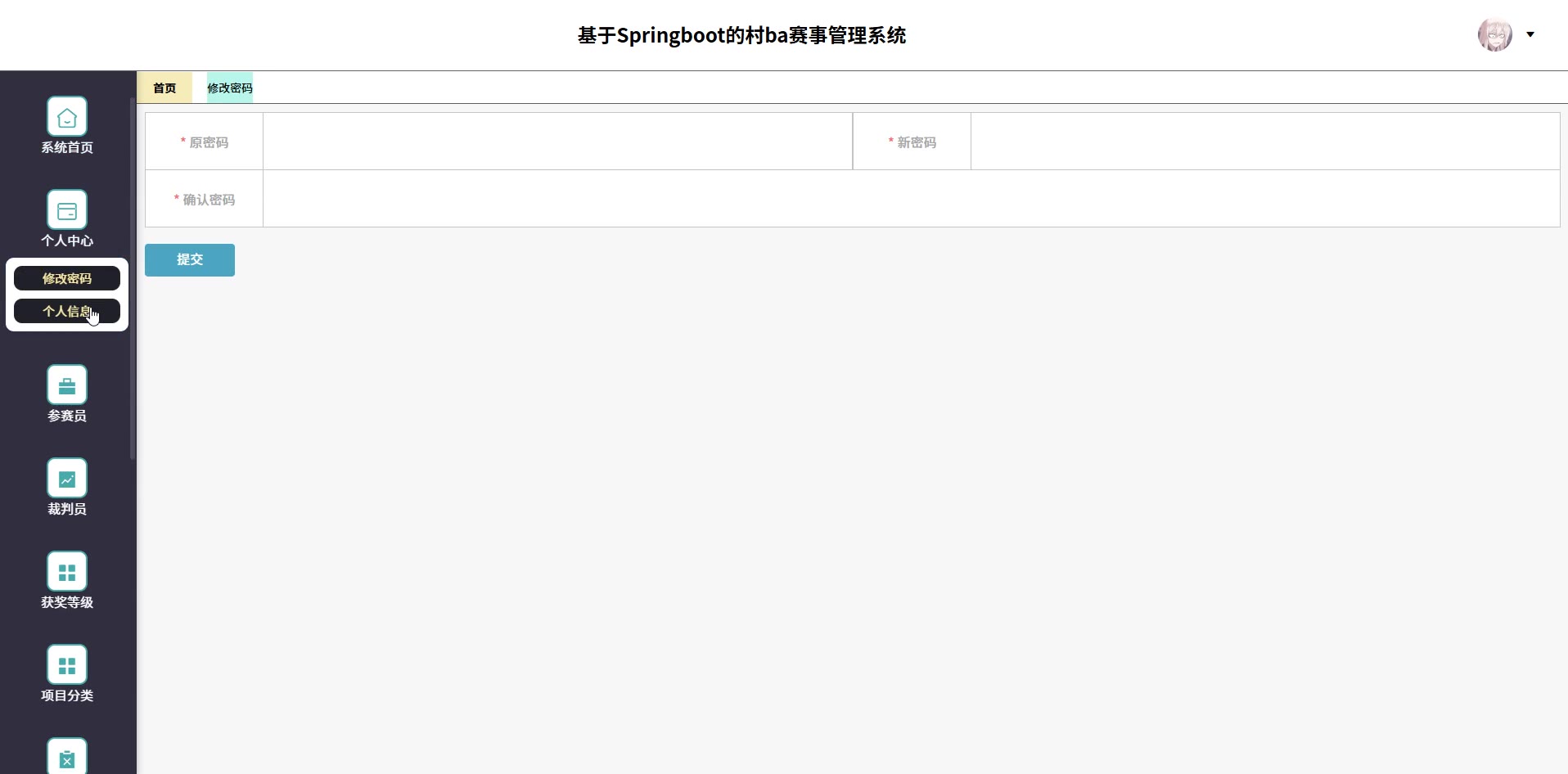Open the 获奖等级 grid icon
The width and height of the screenshot is (1568, 774).
[67, 572]
